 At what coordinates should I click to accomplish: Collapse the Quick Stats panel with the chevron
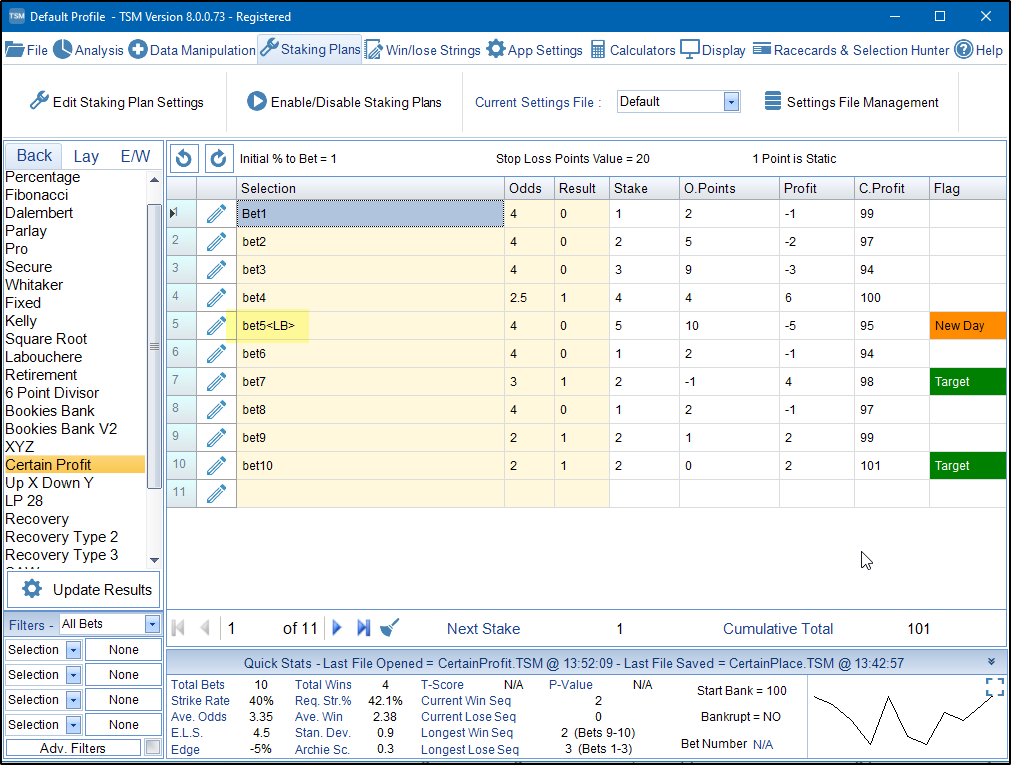click(991, 662)
